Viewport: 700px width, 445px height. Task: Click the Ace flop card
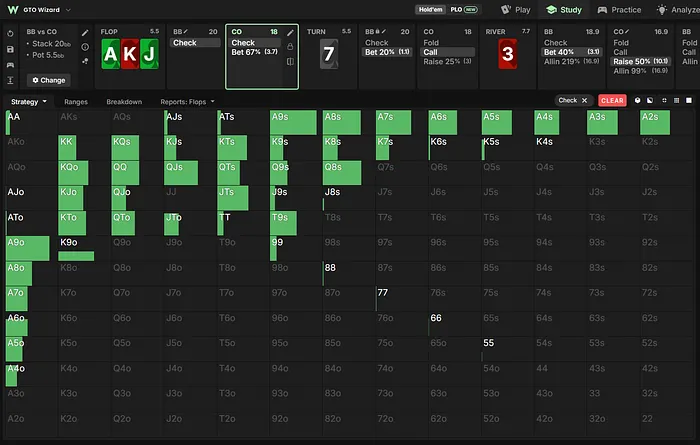[110, 54]
